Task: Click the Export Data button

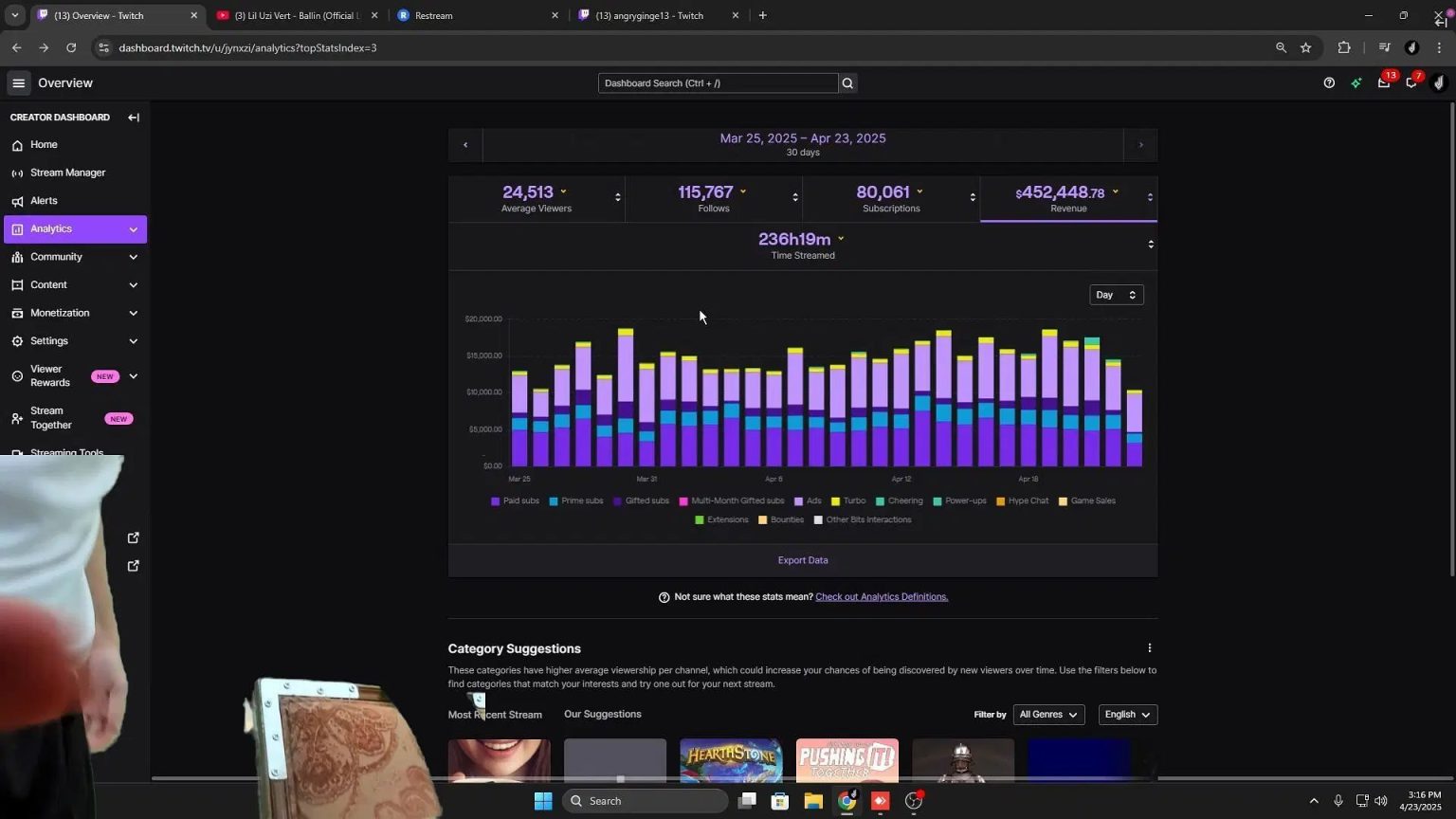Action: [802, 560]
